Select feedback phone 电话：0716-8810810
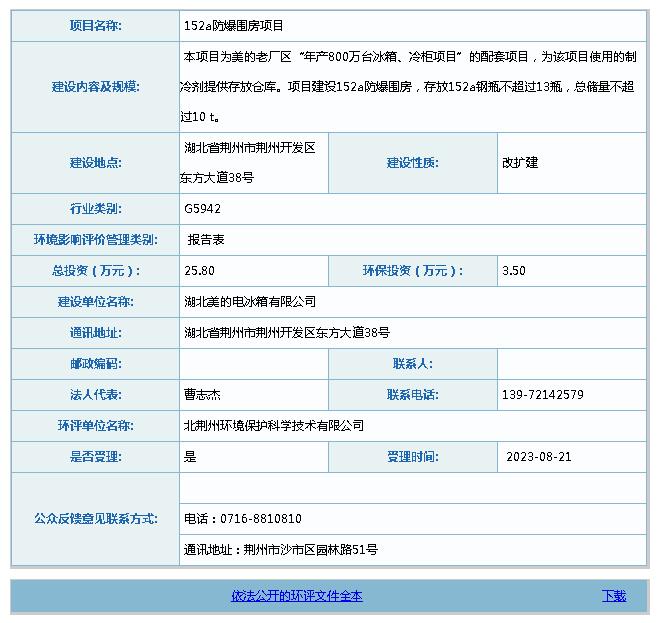The height and width of the screenshot is (623, 661). (x=243, y=519)
